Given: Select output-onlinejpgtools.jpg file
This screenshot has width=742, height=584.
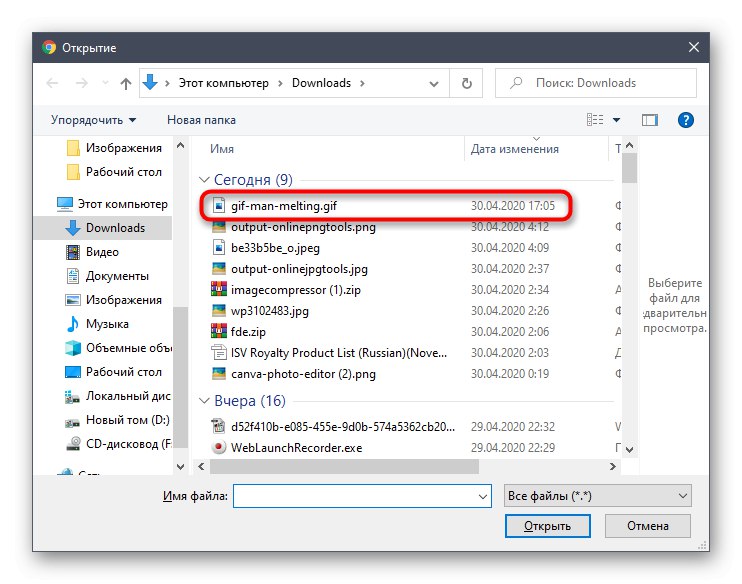Looking at the screenshot, I should coord(299,269).
